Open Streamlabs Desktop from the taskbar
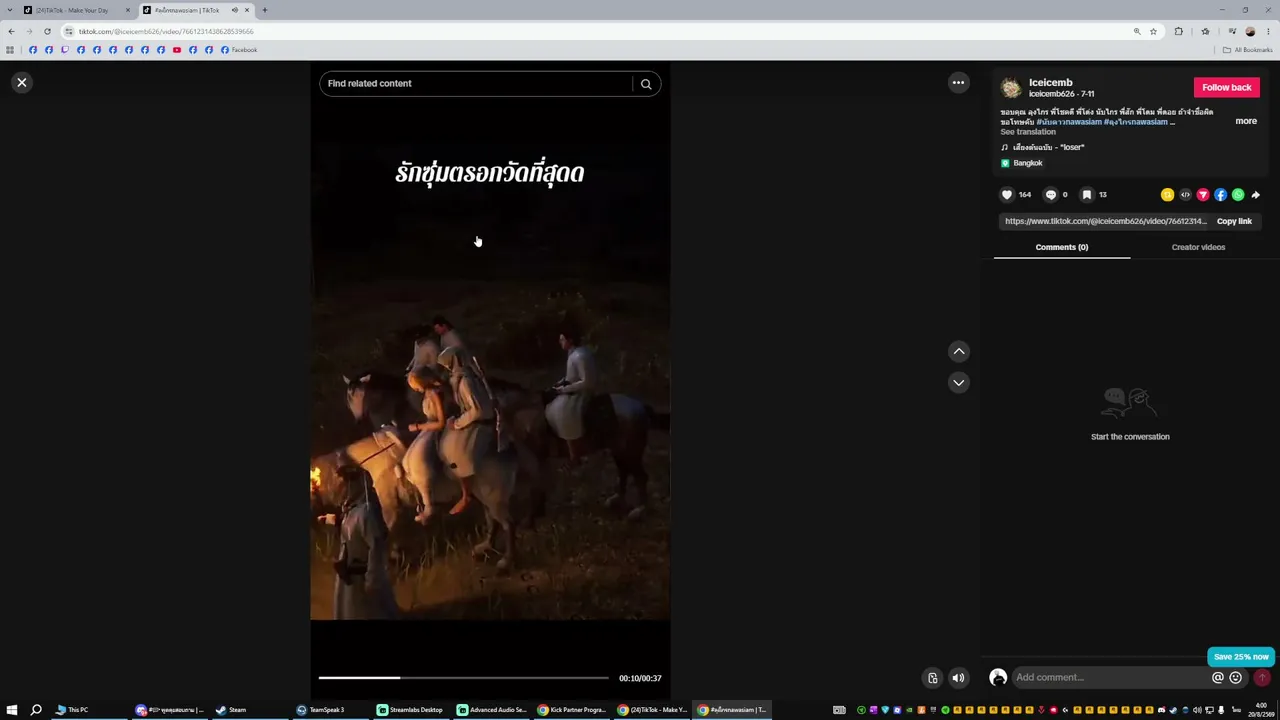Screen dimensions: 1280x720 point(410,710)
